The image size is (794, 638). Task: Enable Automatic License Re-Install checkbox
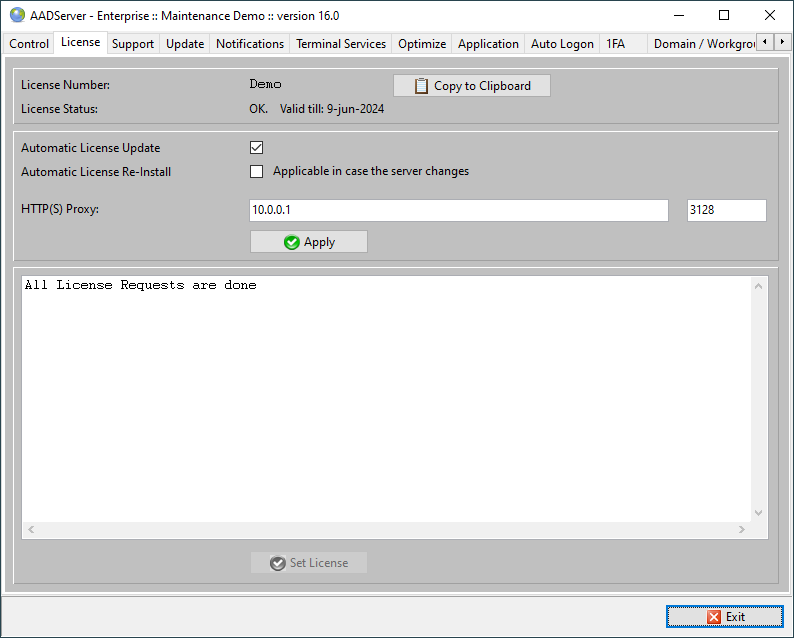tap(256, 171)
